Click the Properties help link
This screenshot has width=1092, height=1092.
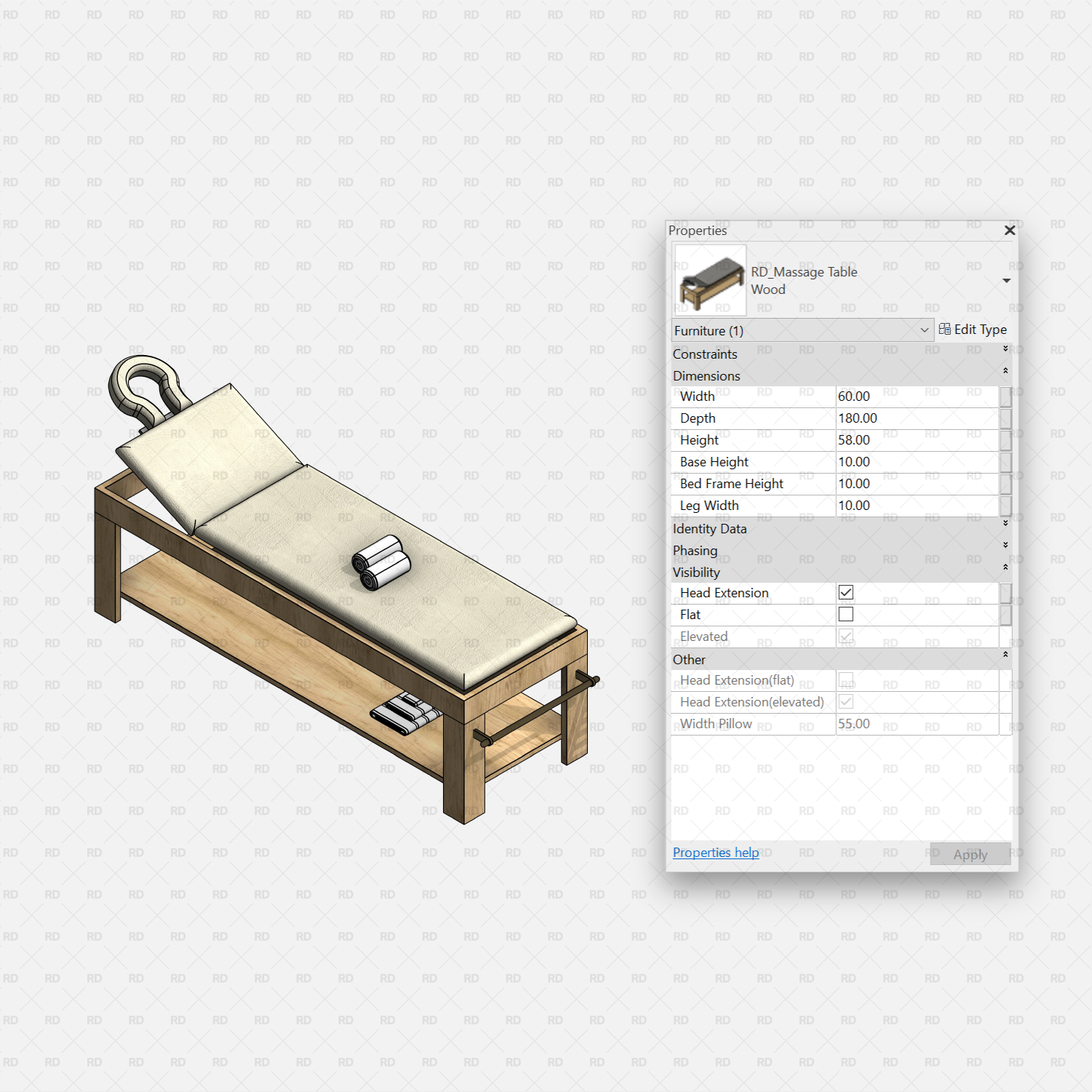pos(715,852)
